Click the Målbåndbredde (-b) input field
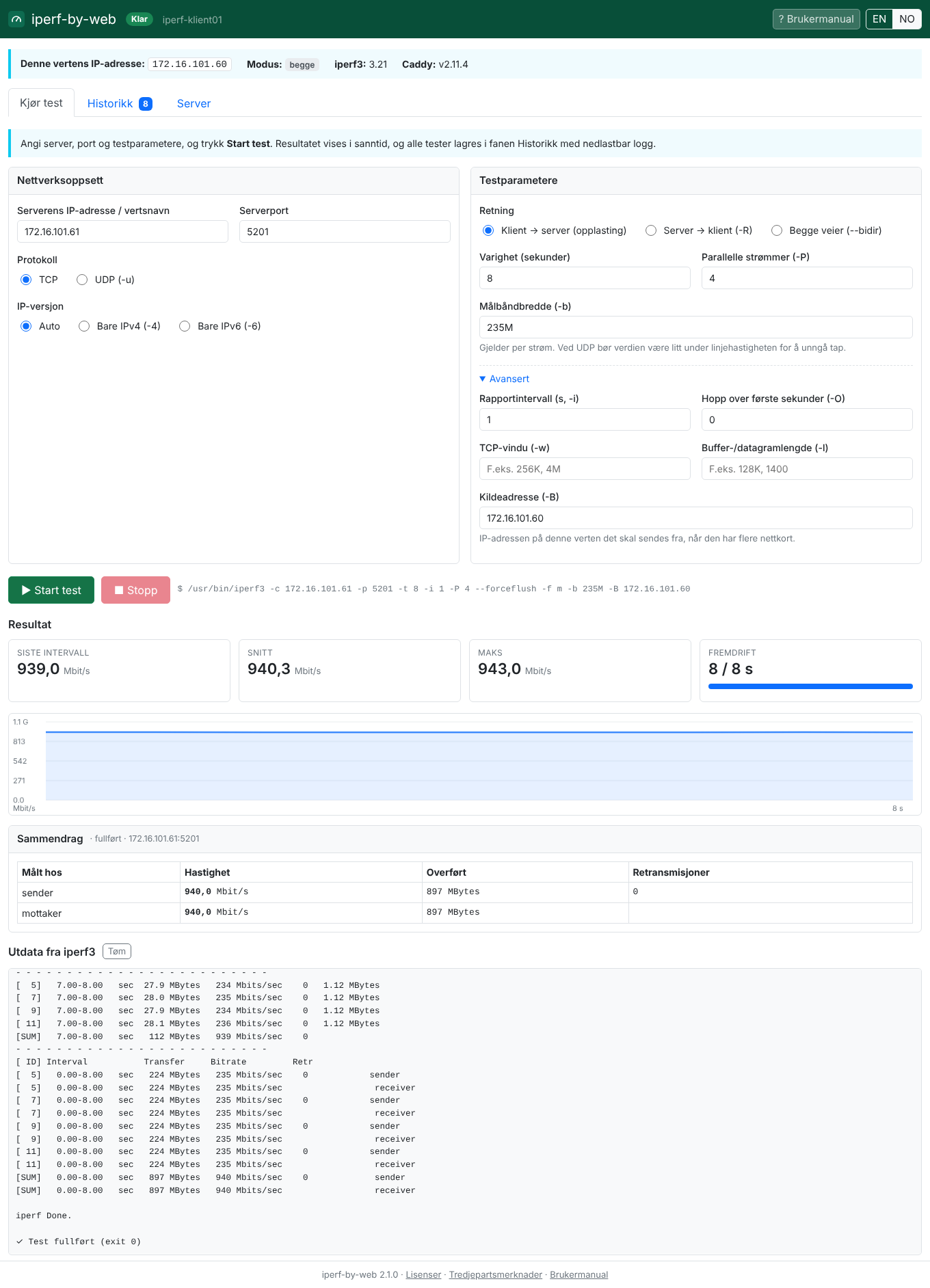The height and width of the screenshot is (1288, 930). 696,327
